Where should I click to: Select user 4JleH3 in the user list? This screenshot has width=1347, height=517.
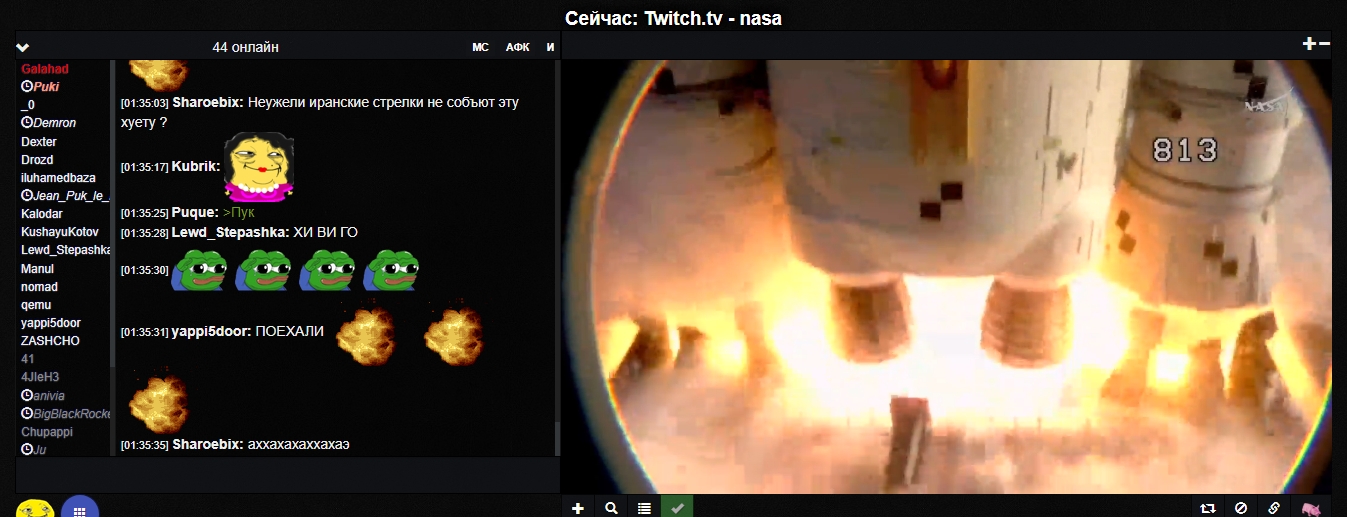coord(40,377)
